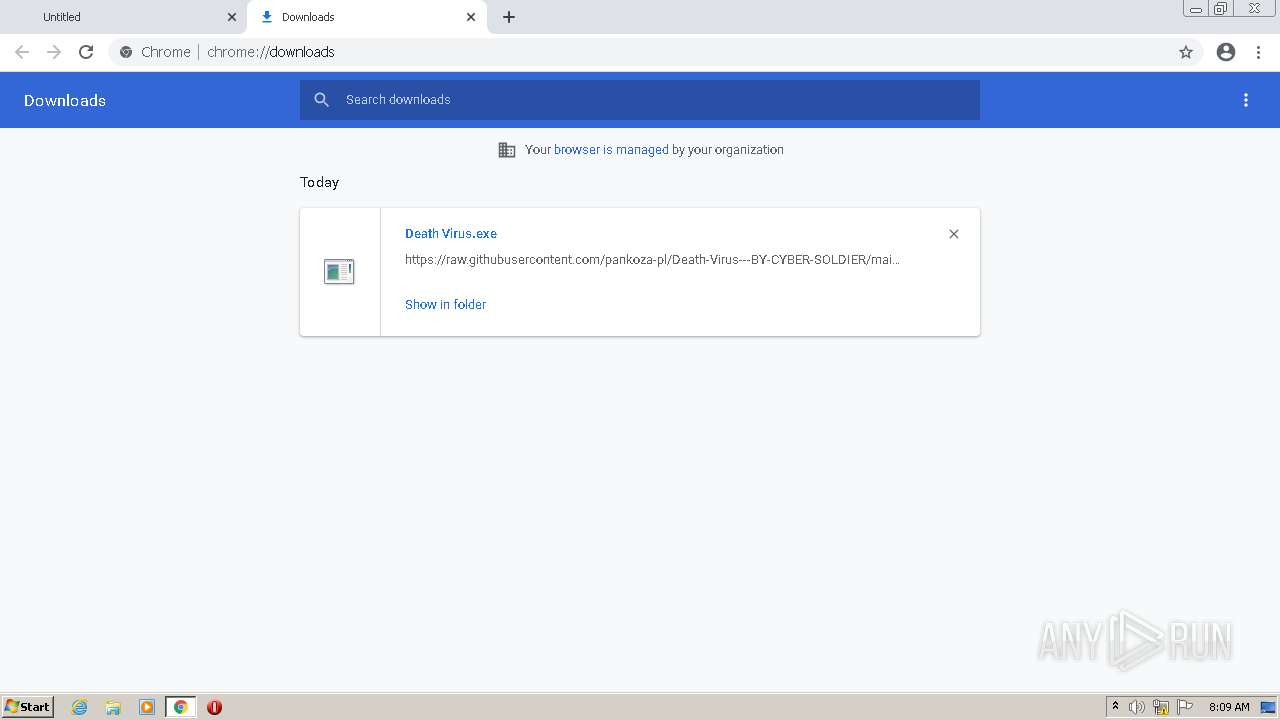
Task: Show hidden system tray icons
Action: pos(1115,707)
